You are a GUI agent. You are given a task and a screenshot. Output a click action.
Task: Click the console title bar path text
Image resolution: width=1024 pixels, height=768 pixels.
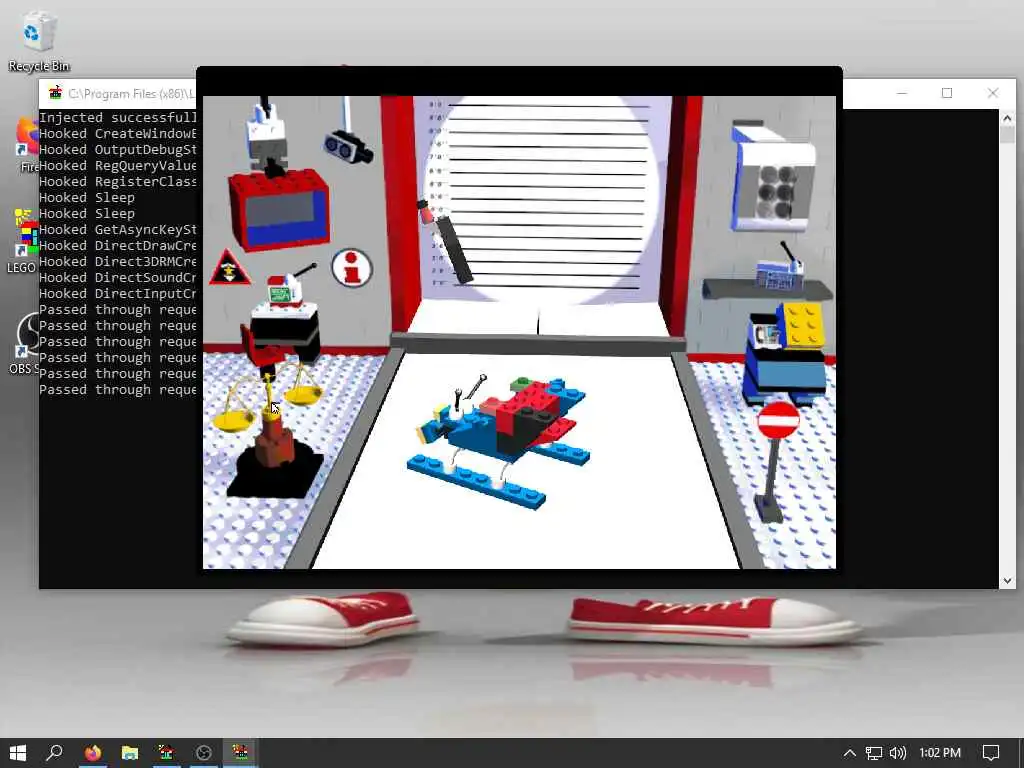131,93
